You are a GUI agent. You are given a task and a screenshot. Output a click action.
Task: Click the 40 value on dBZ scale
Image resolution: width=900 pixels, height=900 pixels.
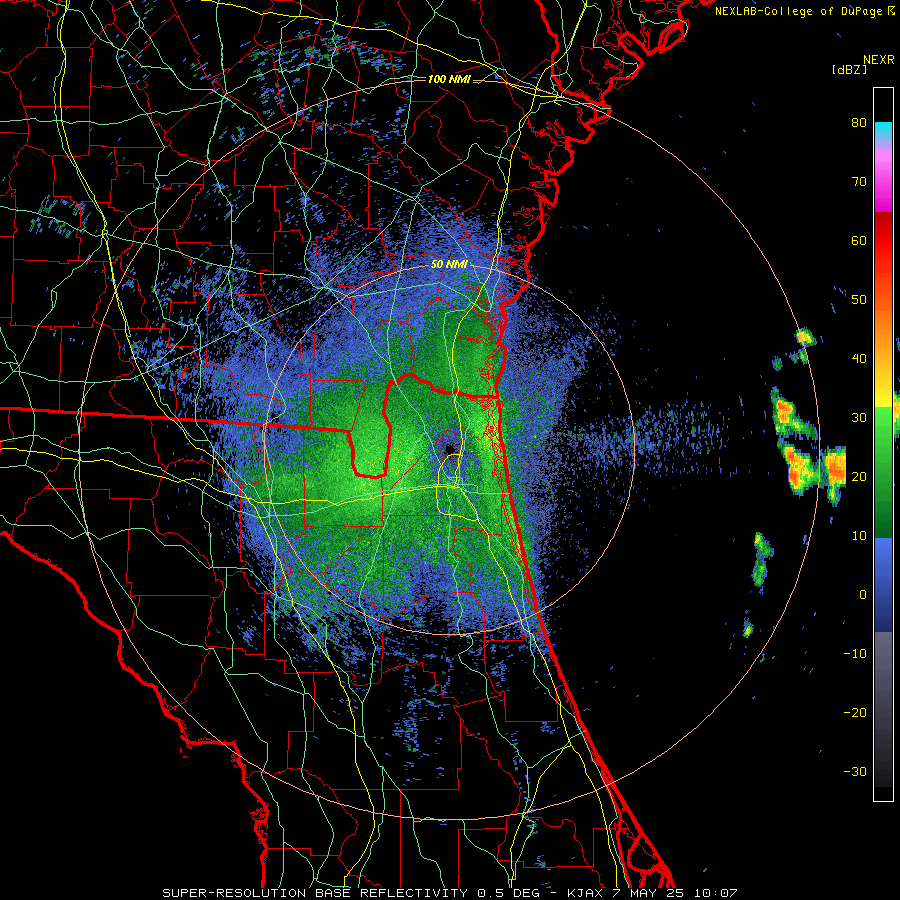click(x=859, y=359)
